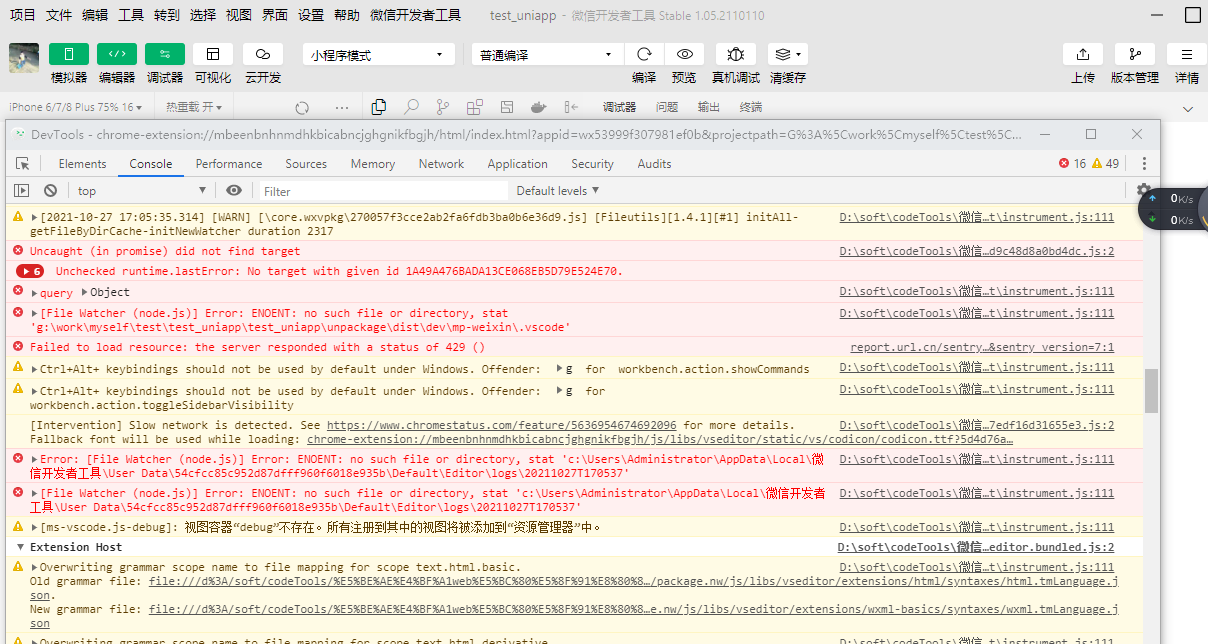Click the red error count 16 badge

[1072, 164]
